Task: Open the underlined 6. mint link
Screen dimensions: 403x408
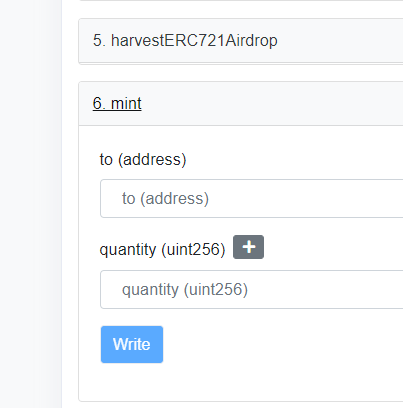Action: pos(117,103)
